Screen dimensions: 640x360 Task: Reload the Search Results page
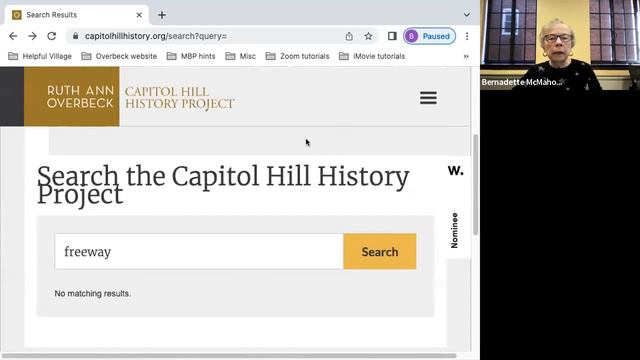click(x=51, y=36)
